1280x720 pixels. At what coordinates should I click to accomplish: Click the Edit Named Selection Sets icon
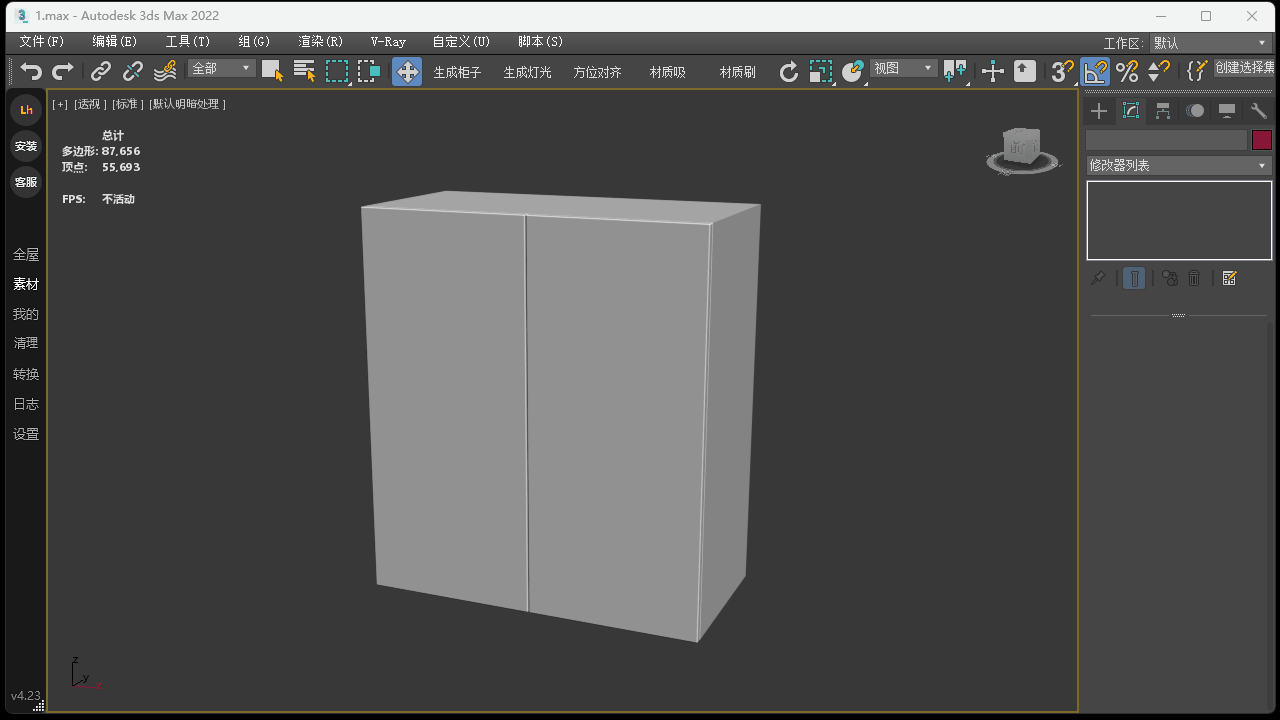[x=1196, y=71]
